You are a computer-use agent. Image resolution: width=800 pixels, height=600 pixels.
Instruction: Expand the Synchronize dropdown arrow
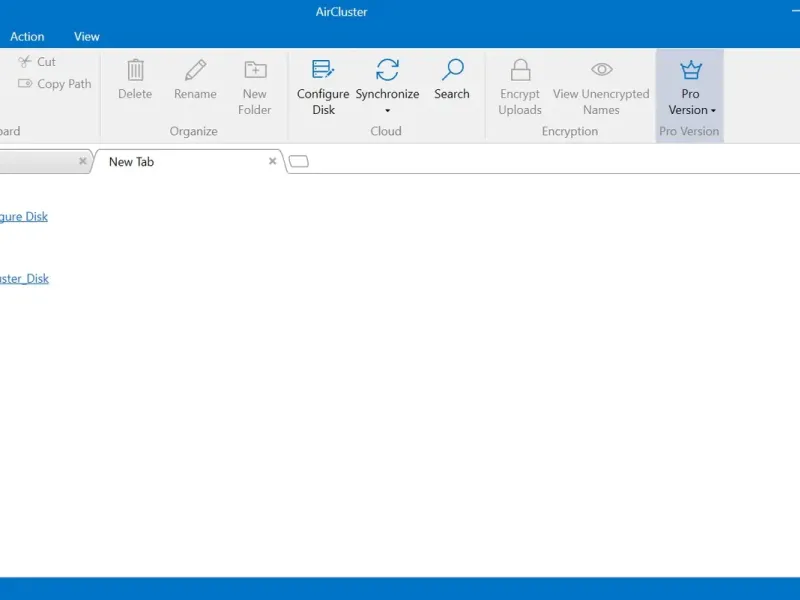(x=387, y=110)
